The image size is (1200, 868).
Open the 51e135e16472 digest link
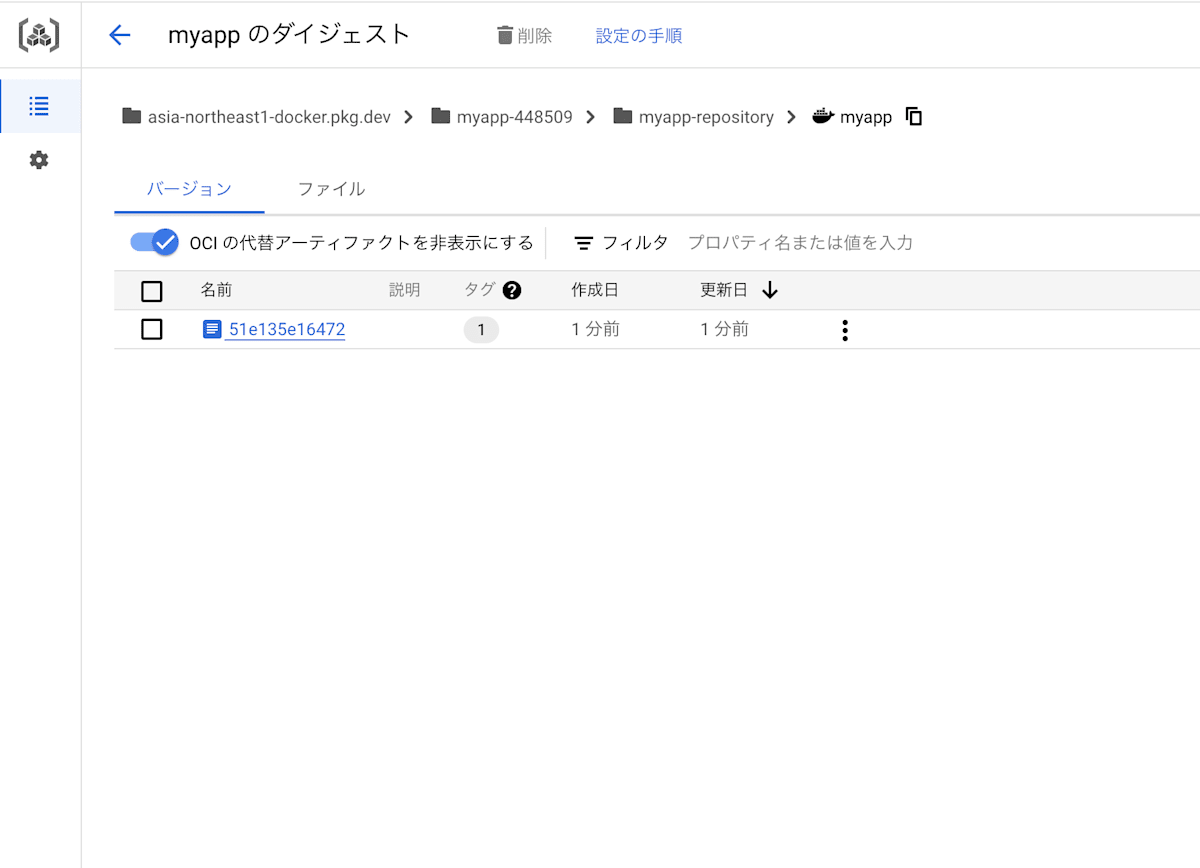[x=287, y=330]
